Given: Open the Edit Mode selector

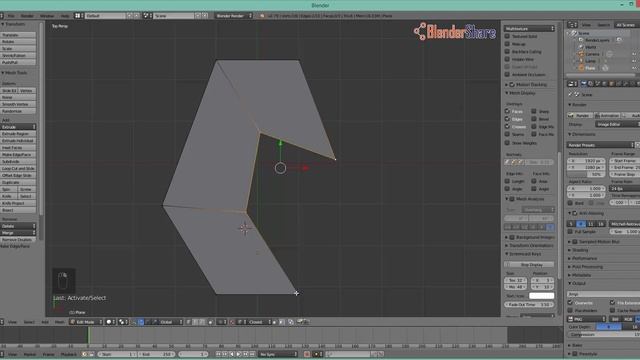Looking at the screenshot, I should 86,322.
